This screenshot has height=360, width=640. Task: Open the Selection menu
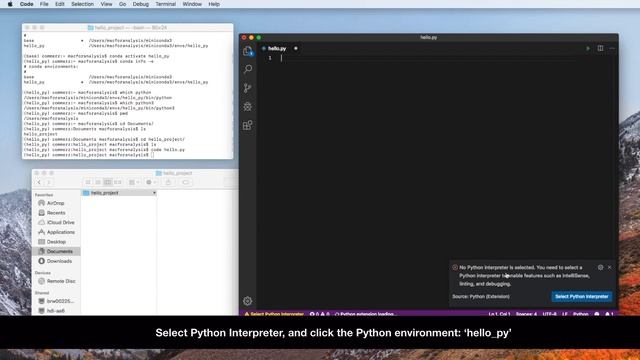[x=82, y=4]
